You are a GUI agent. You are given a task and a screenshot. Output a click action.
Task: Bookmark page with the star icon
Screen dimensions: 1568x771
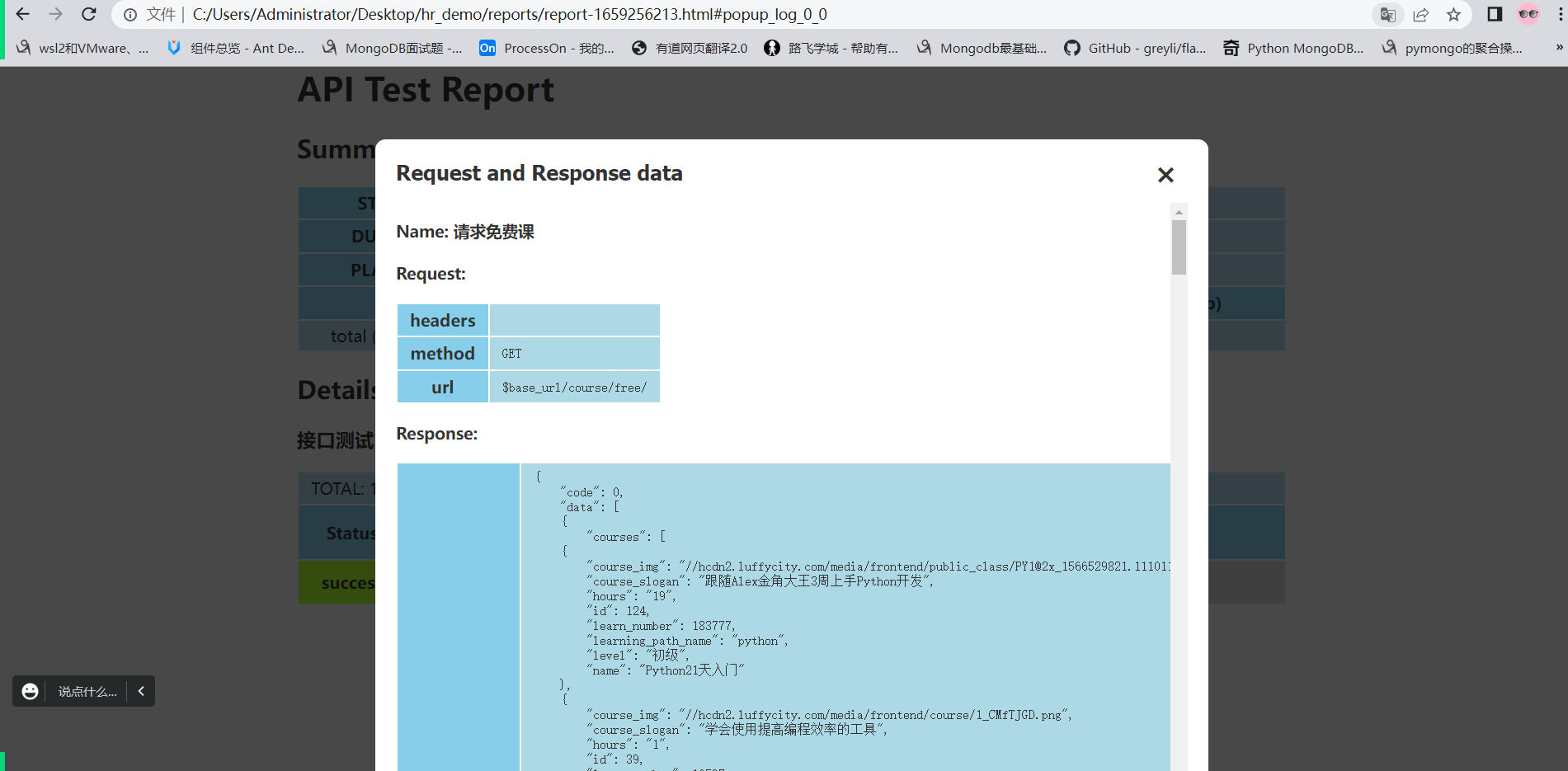click(1453, 15)
